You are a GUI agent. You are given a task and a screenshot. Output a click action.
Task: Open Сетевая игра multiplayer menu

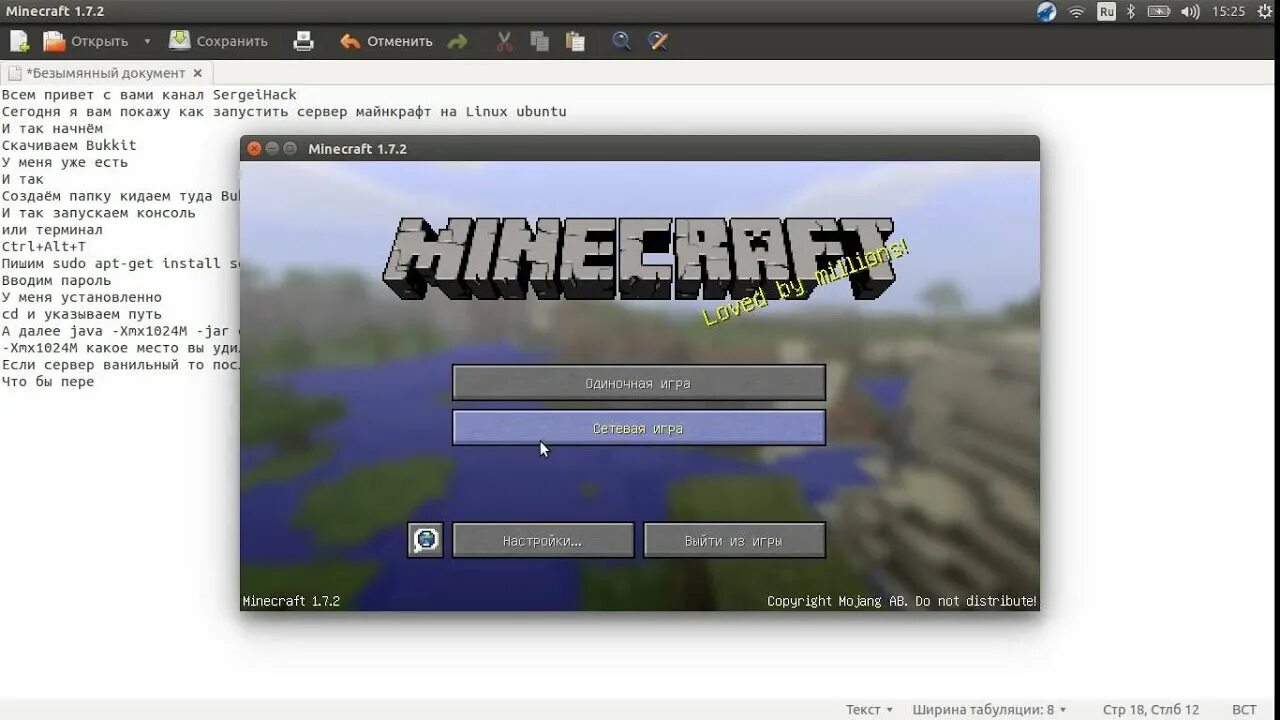[639, 428]
